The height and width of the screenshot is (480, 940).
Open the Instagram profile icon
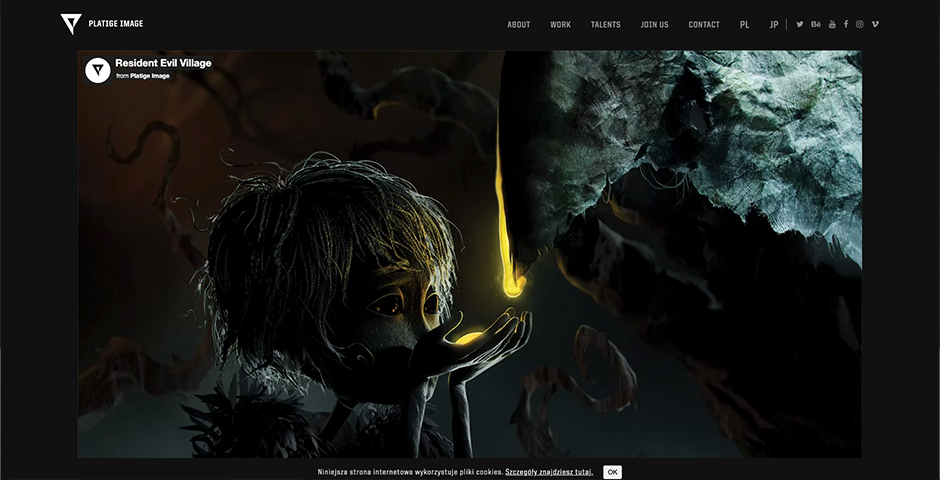tap(860, 25)
